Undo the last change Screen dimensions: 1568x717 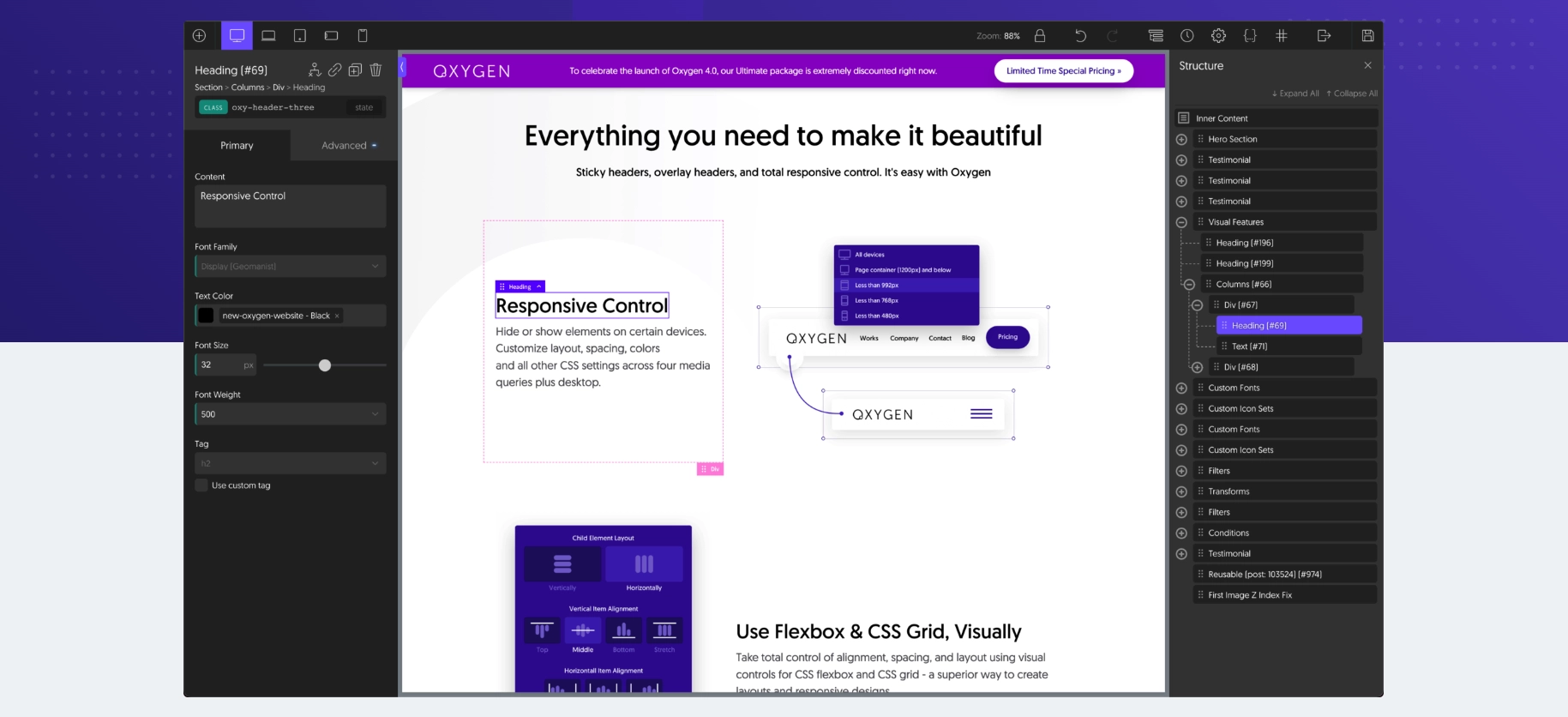point(1080,35)
